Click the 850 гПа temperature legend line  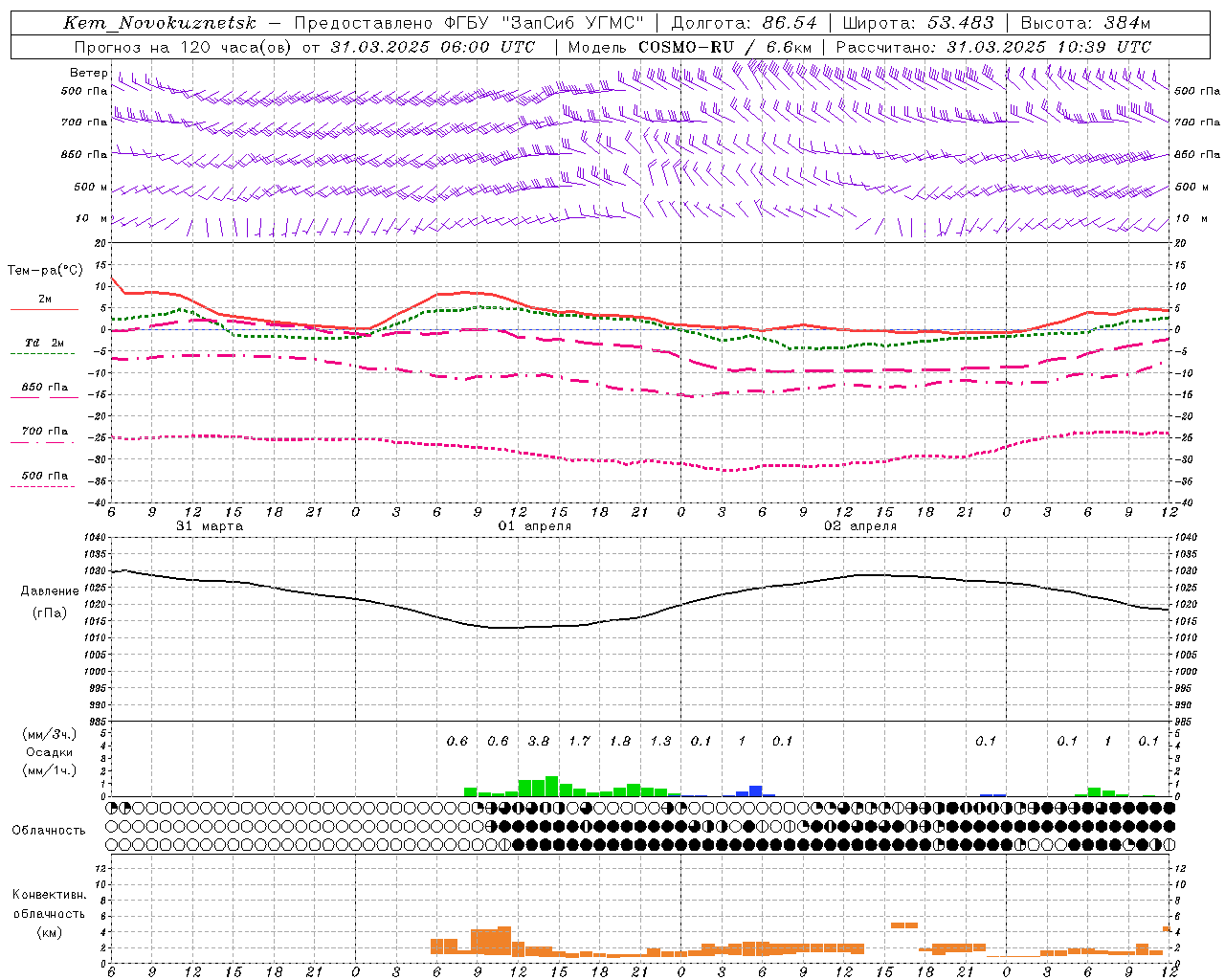(x=44, y=397)
